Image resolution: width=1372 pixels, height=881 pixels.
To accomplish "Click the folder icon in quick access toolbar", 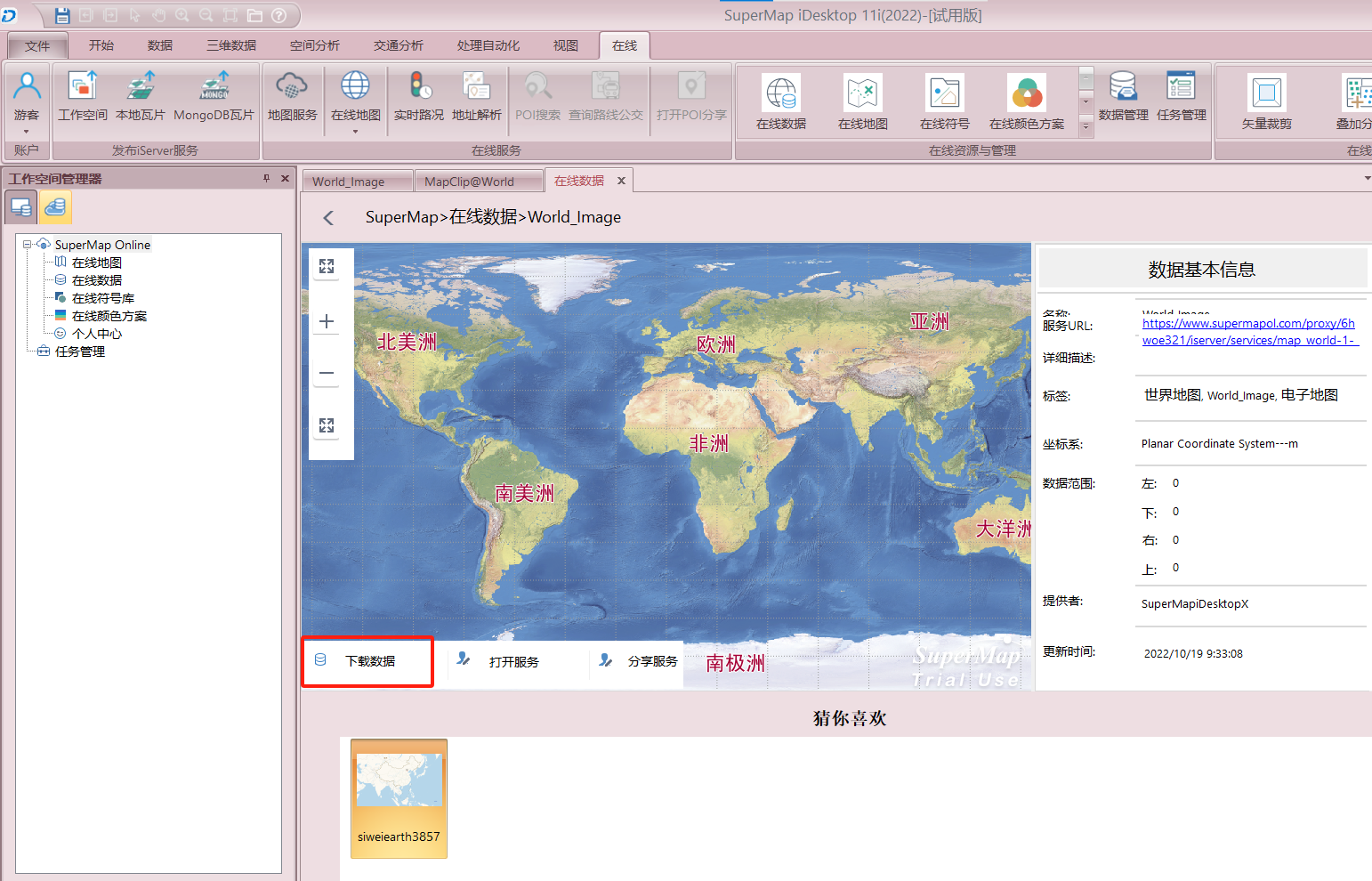I will tap(254, 15).
